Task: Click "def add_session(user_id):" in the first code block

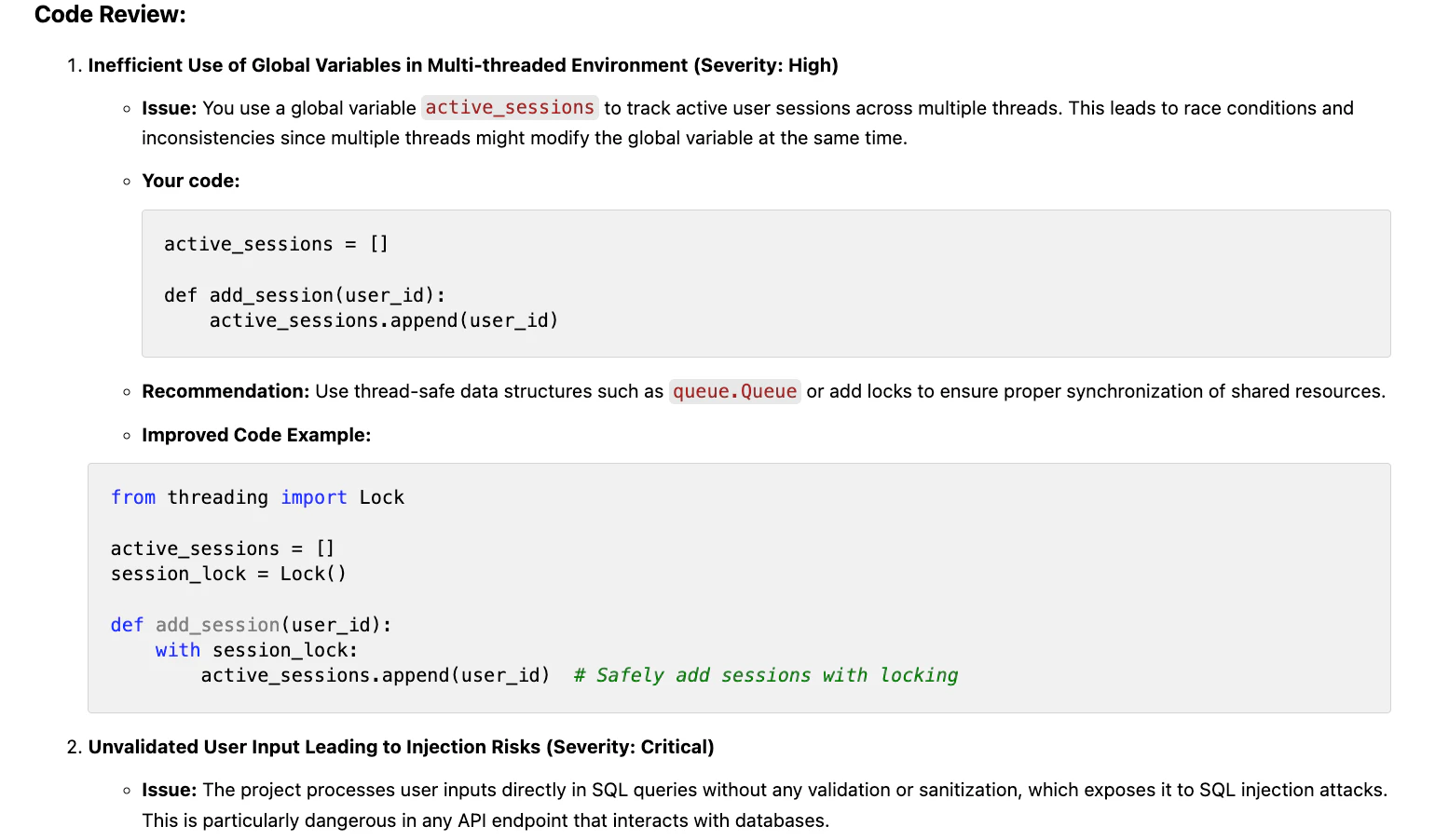Action: [305, 295]
